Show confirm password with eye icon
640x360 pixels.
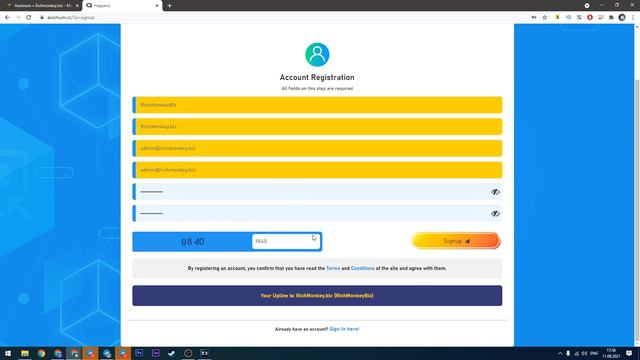495,213
